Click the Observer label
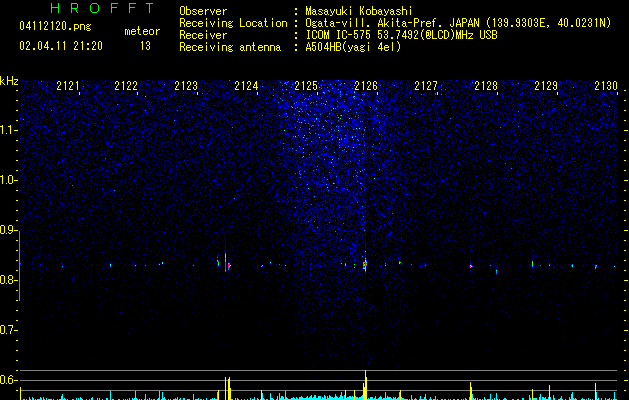The image size is (629, 400). [203, 11]
